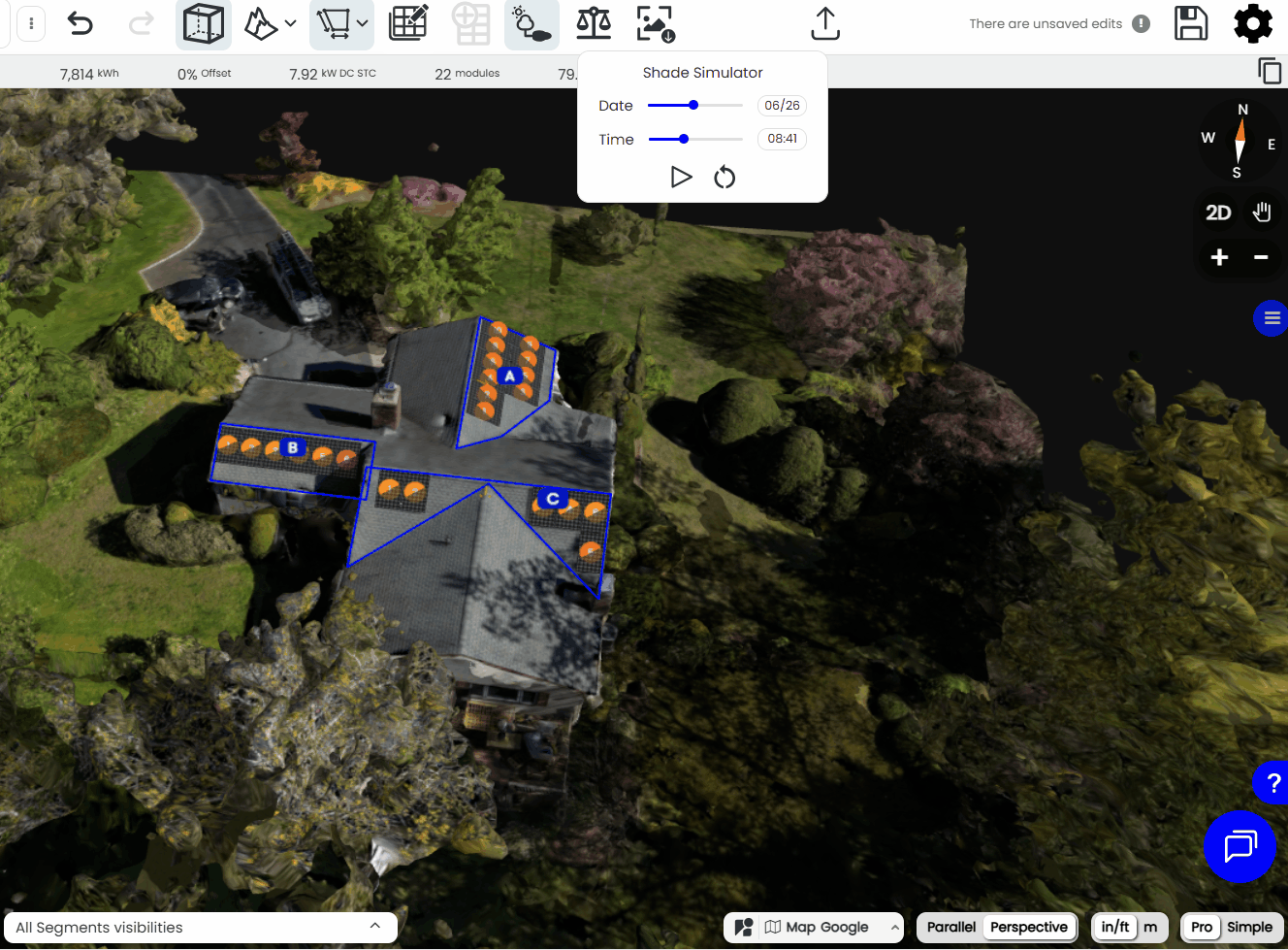Screen dimensions: 1288x950
Task: Open settings gear
Action: [1253, 23]
